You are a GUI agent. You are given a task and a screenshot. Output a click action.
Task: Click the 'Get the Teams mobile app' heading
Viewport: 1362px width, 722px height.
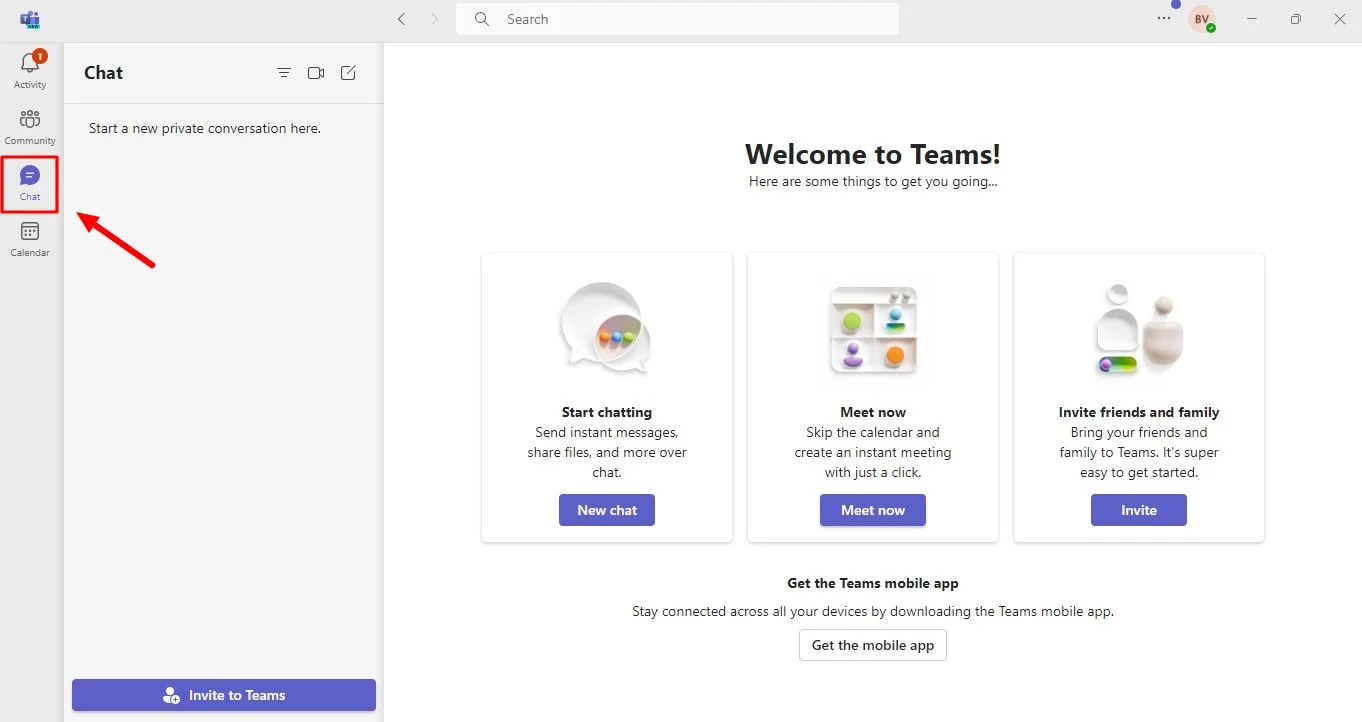point(873,583)
